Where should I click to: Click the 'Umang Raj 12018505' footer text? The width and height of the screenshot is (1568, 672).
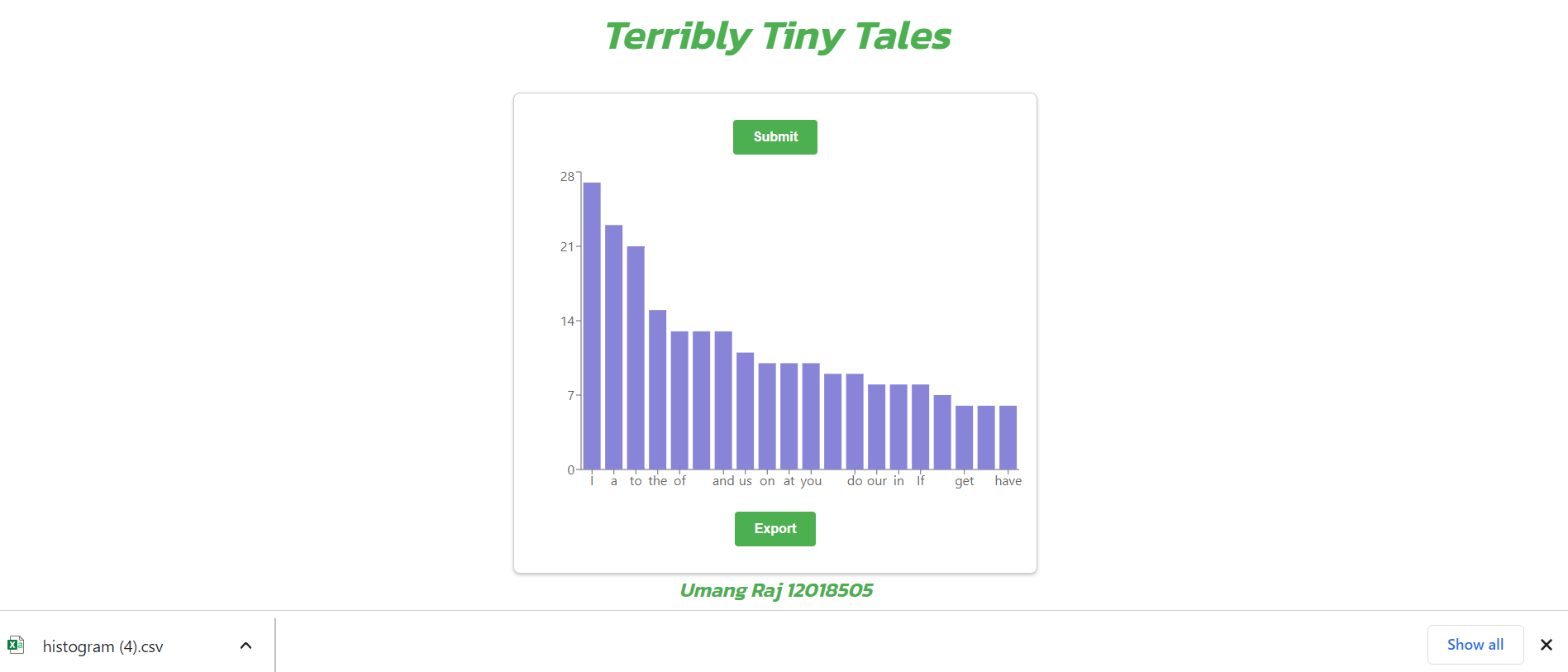click(x=776, y=590)
